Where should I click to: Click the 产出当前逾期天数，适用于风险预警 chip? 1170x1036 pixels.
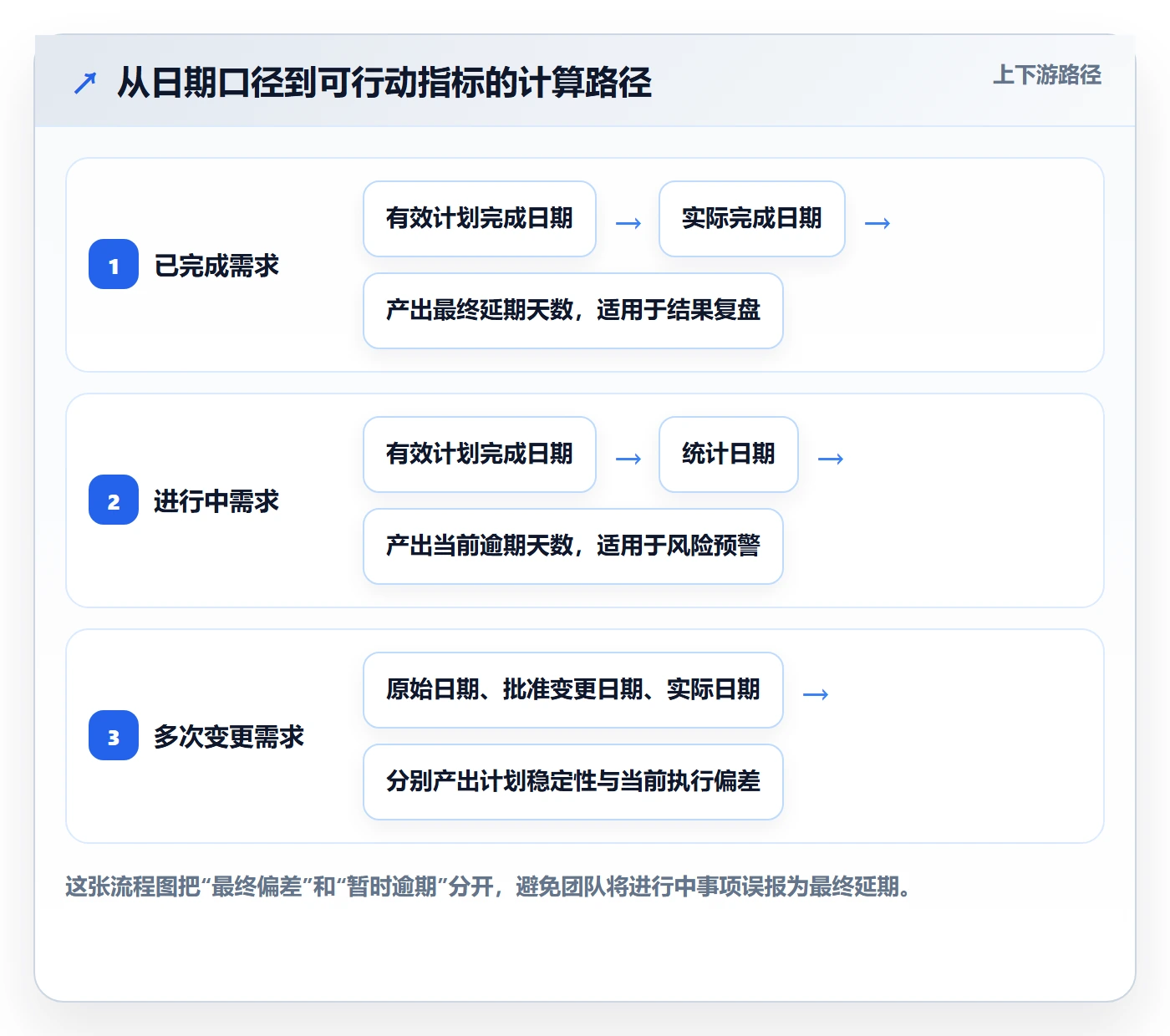[x=573, y=546]
